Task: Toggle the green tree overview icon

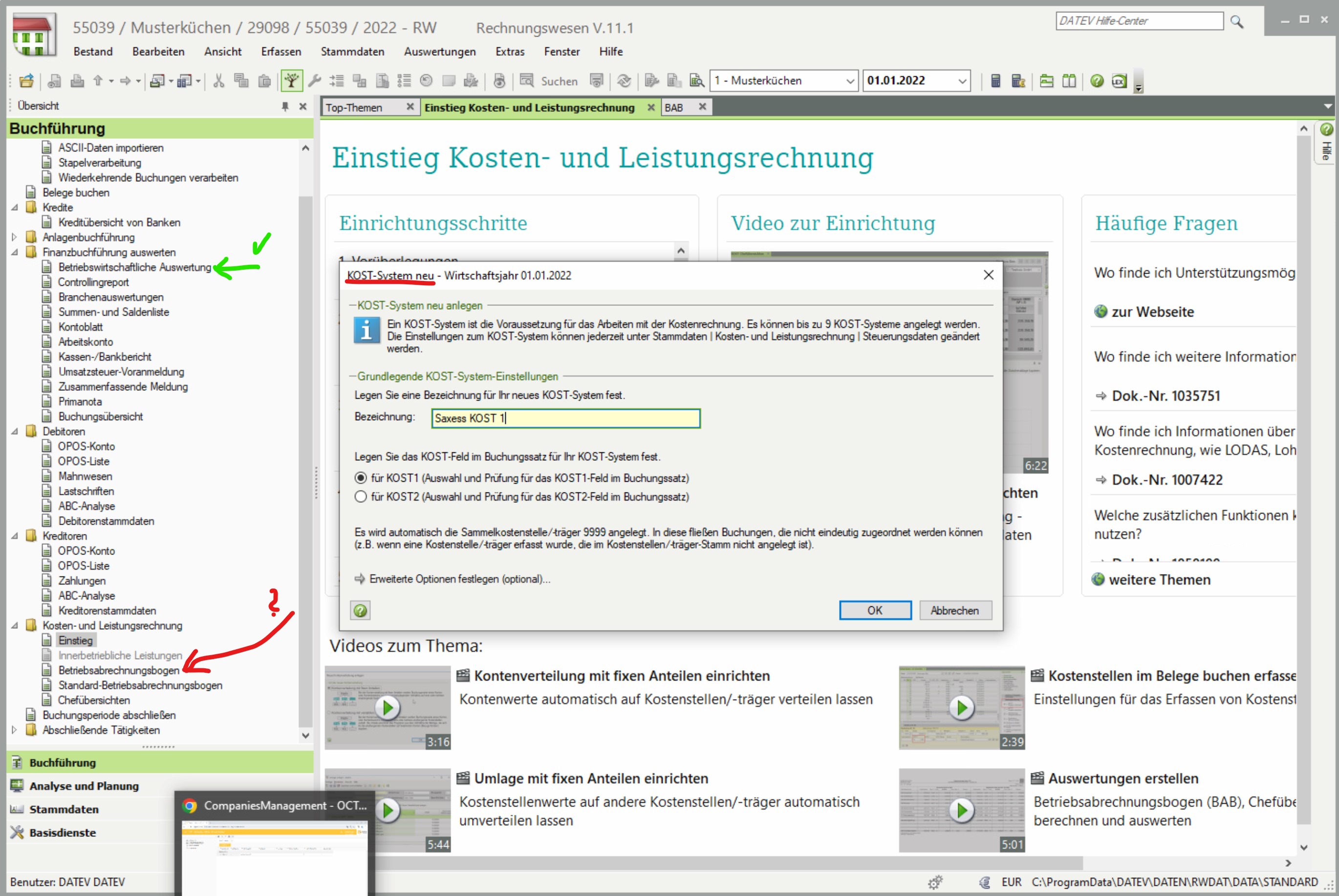Action: click(291, 81)
